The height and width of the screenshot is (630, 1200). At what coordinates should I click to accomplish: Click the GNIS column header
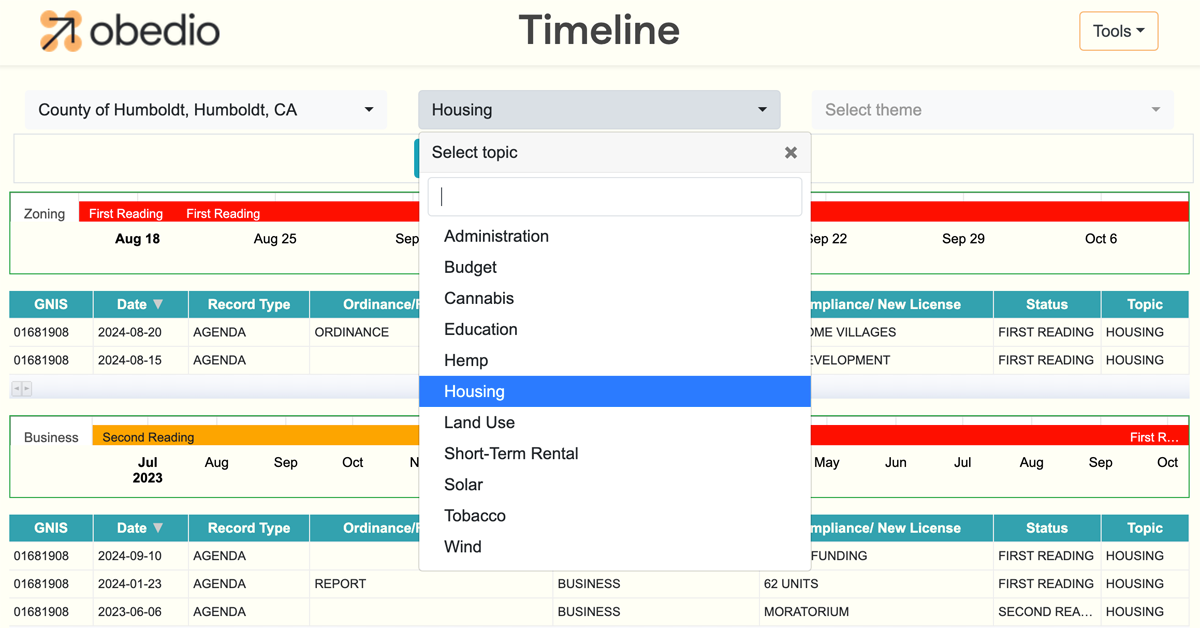[x=50, y=304]
